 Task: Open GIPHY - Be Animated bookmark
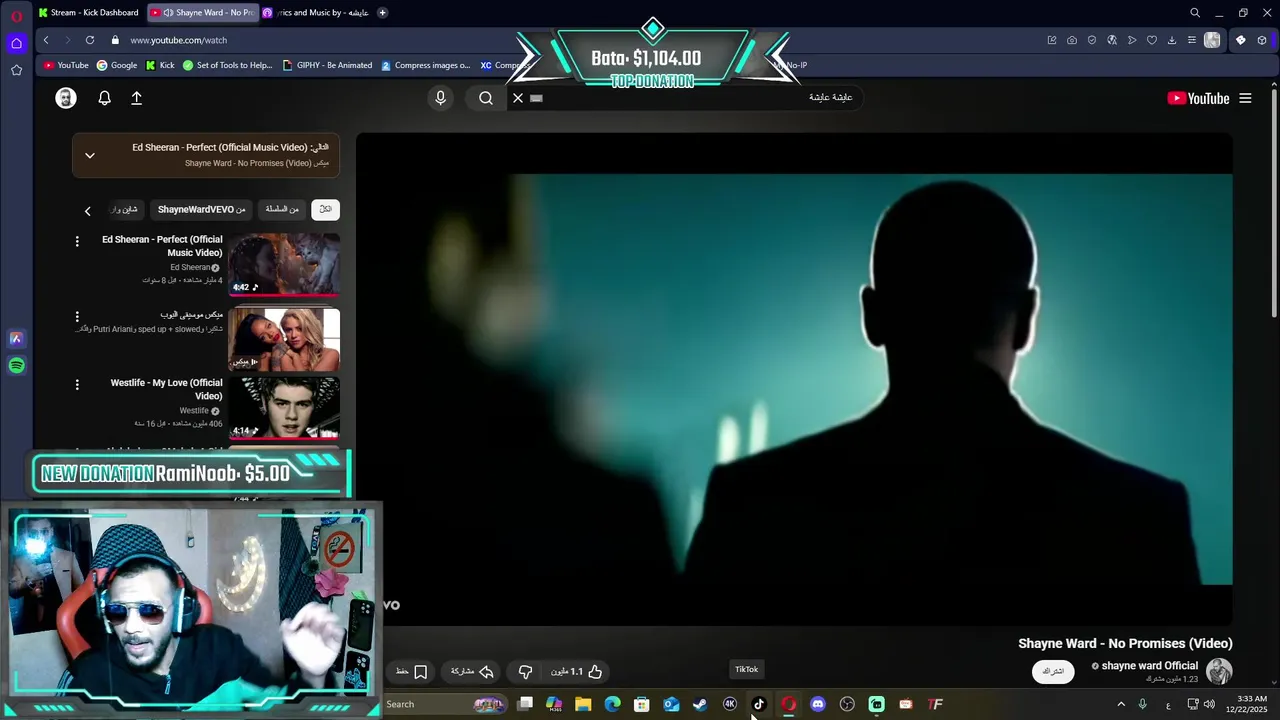pyautogui.click(x=327, y=65)
